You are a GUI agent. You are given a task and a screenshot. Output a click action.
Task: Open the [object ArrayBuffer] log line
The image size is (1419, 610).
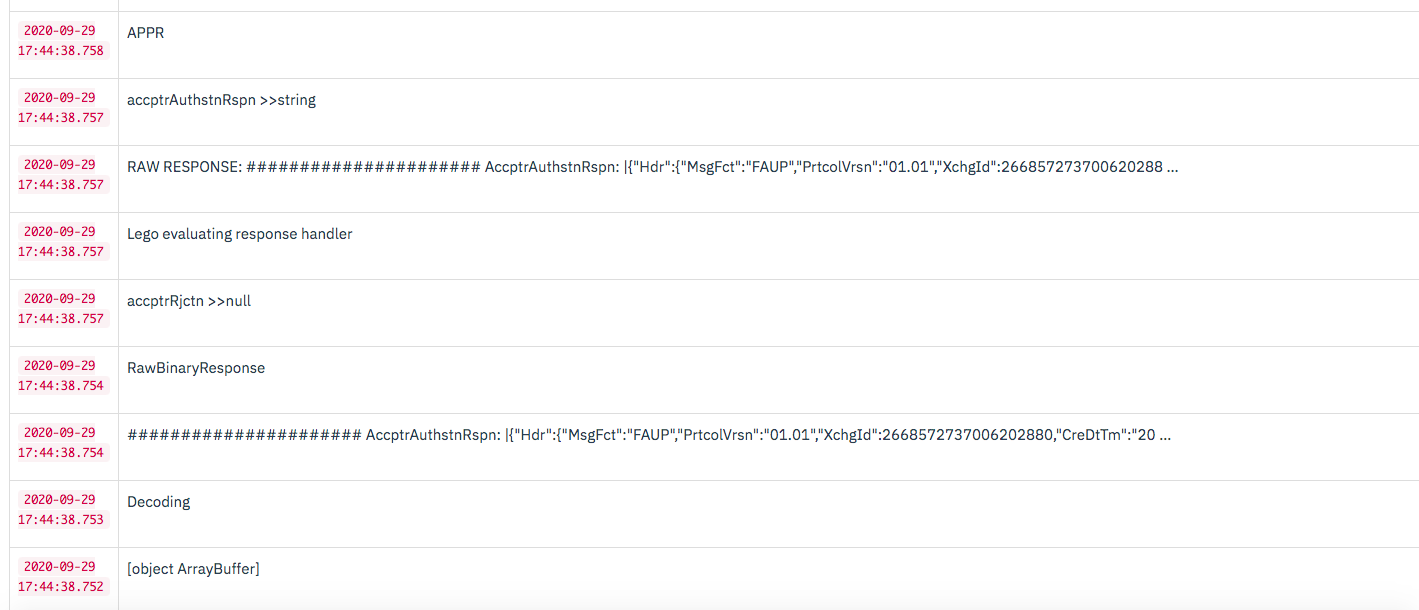click(x=193, y=569)
